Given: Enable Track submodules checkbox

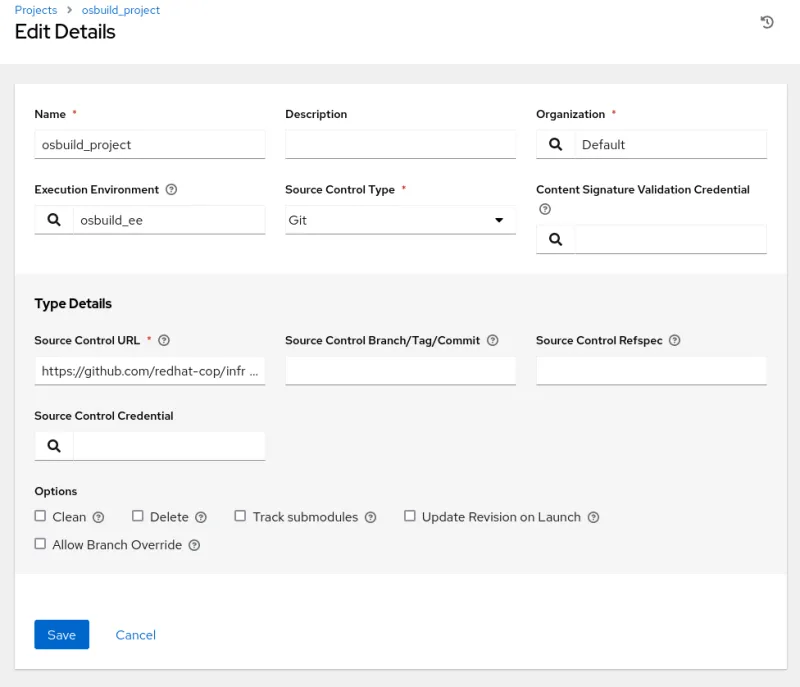Looking at the screenshot, I should (x=240, y=517).
